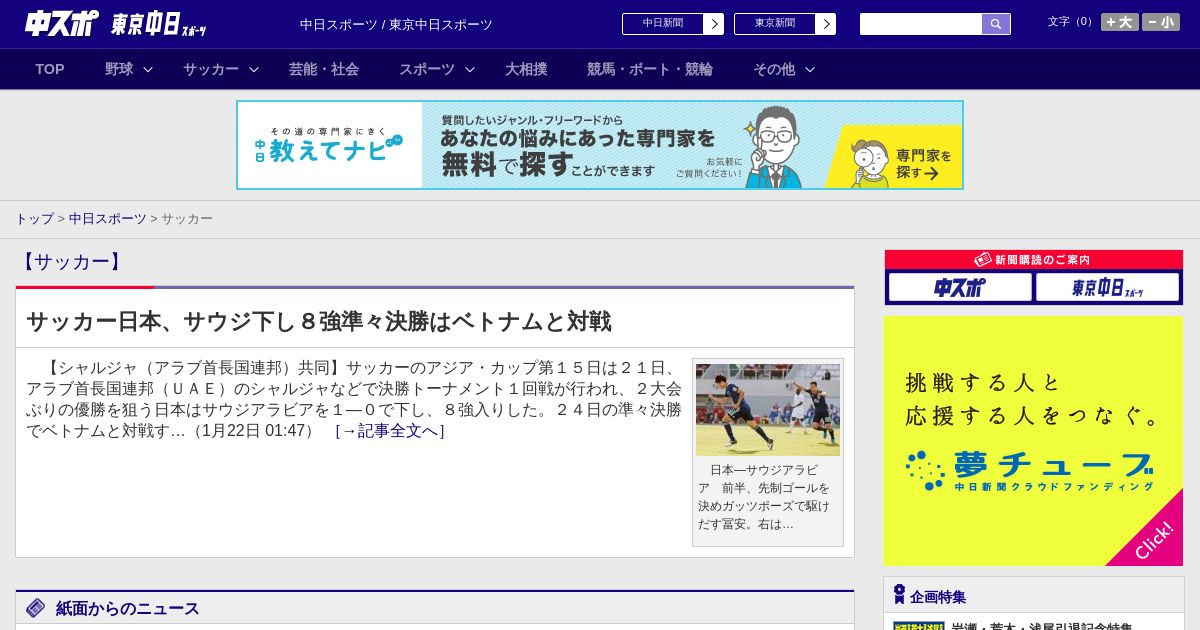Open 大相撲 navigation item
Image resolution: width=1200 pixels, height=630 pixels.
[x=526, y=69]
